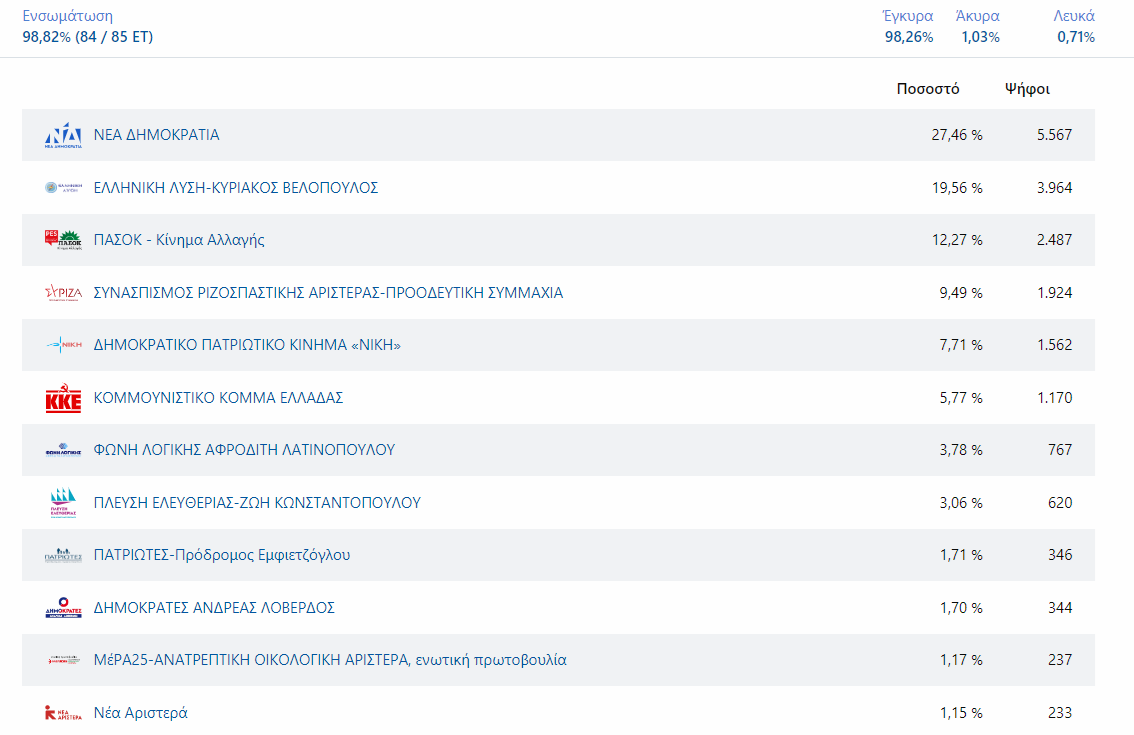The width and height of the screenshot is (1134, 735).
Task: Click the 1,15 % percentage cell
Action: point(961,713)
